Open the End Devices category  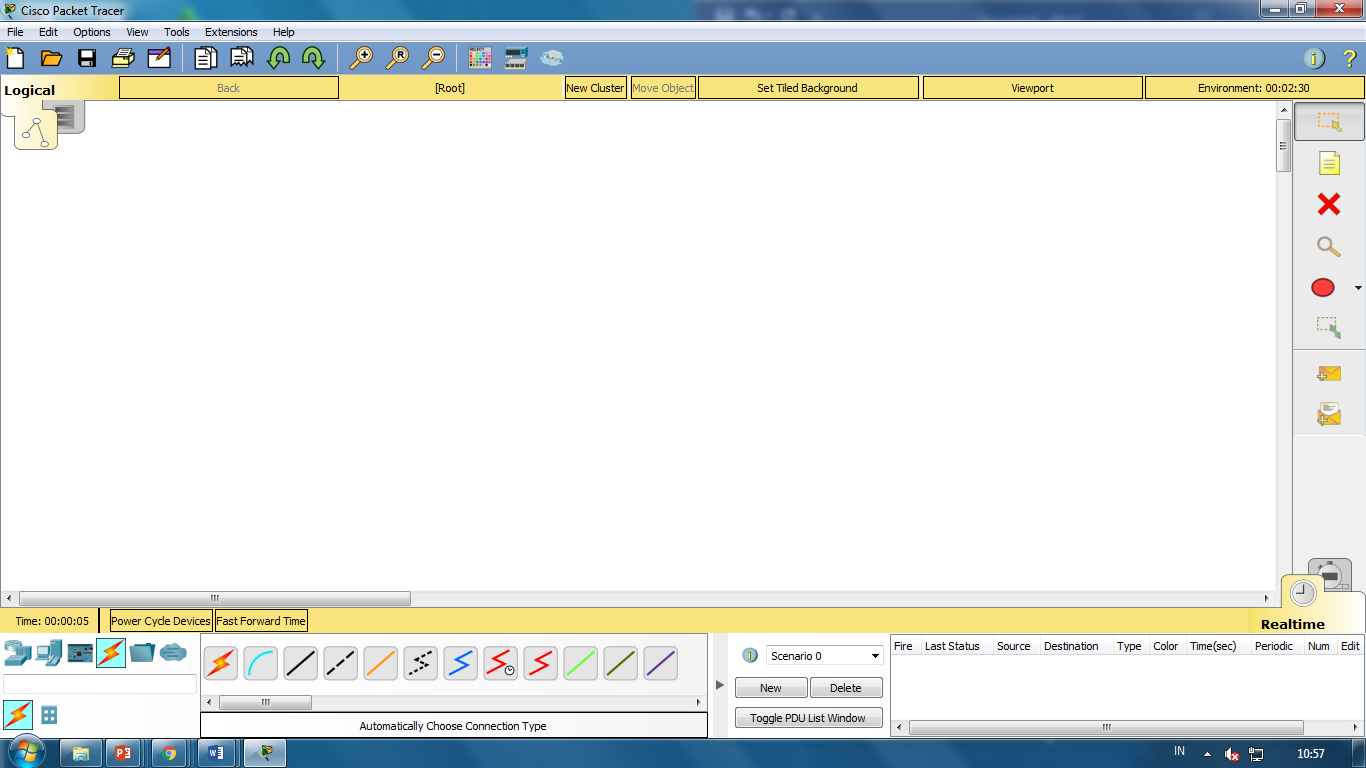48,653
